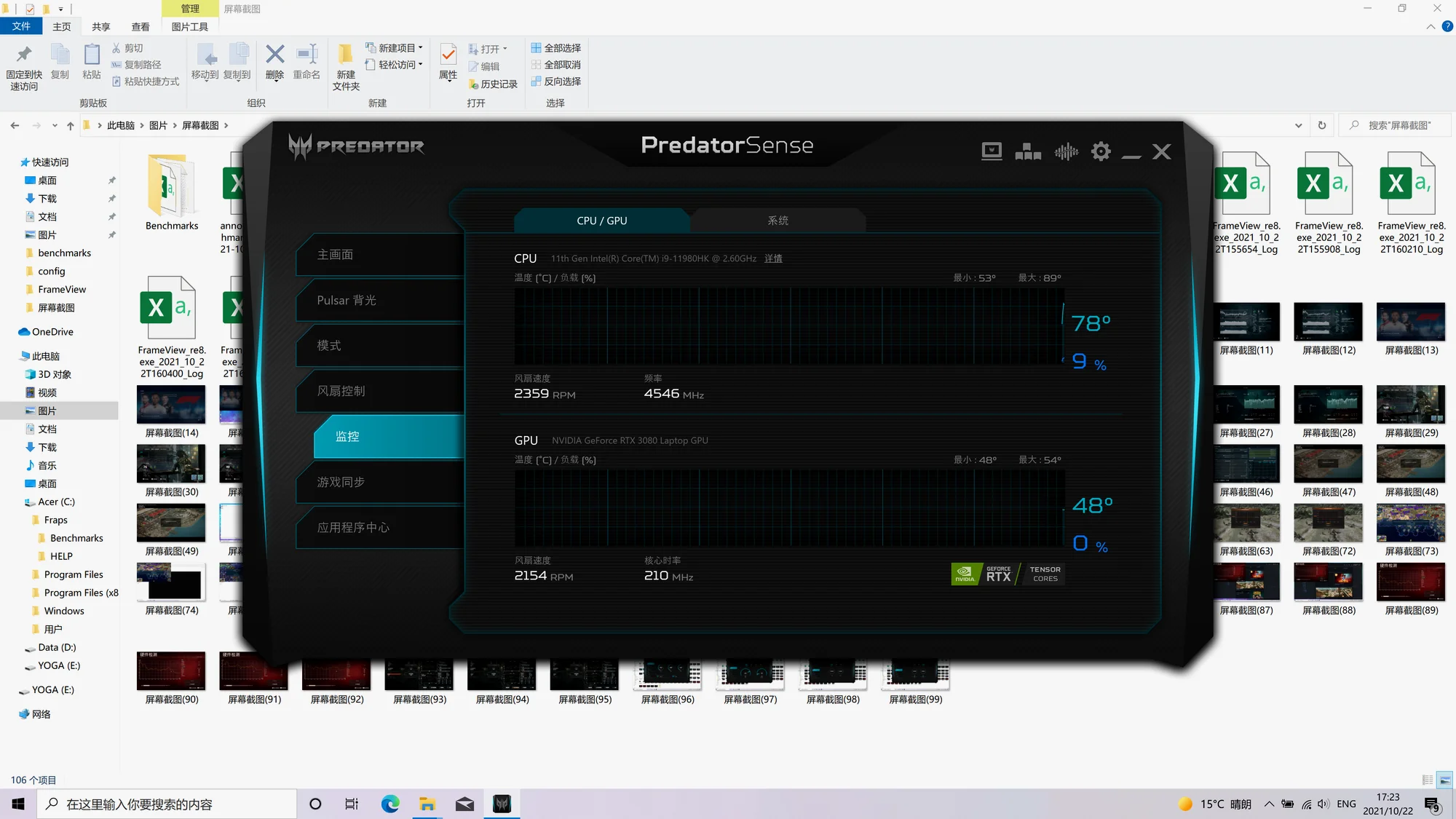Open address bar history dropdown
This screenshot has width=1456, height=819.
click(x=1299, y=125)
